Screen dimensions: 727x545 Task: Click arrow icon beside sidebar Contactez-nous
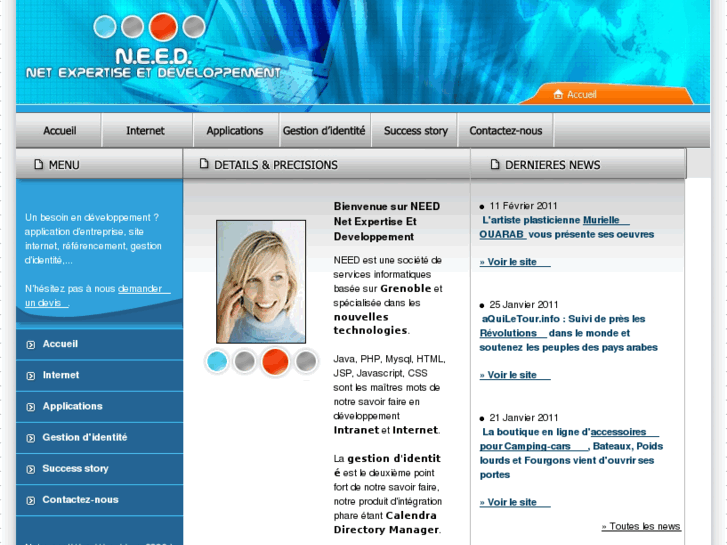point(31,500)
